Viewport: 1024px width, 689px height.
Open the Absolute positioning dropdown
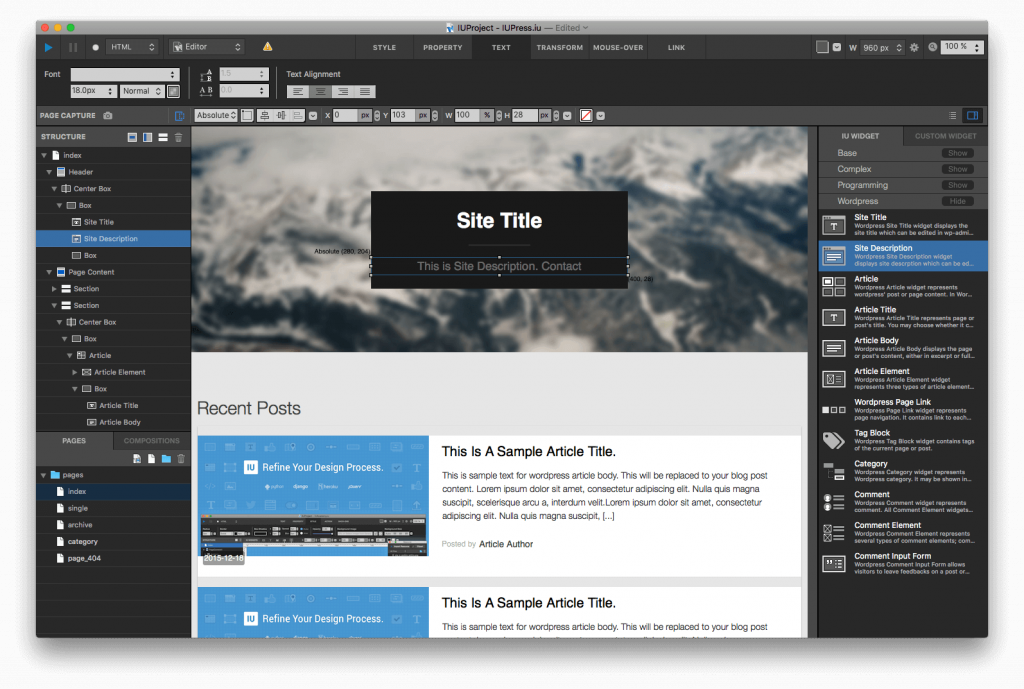(x=216, y=116)
